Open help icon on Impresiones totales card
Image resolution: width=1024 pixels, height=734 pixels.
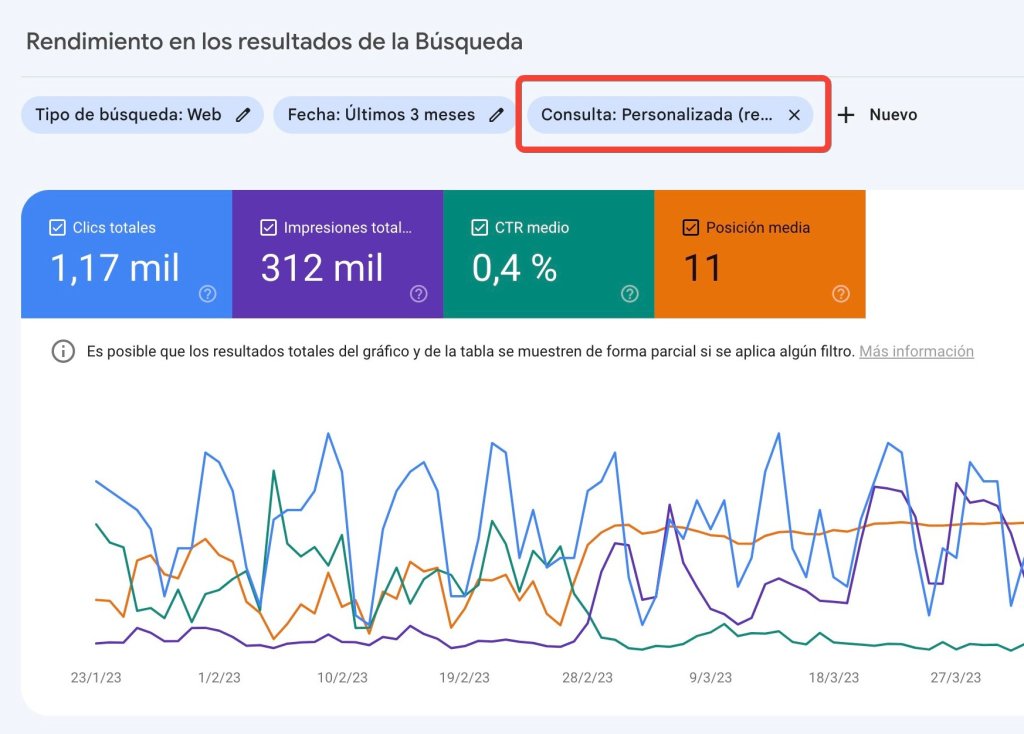click(419, 294)
